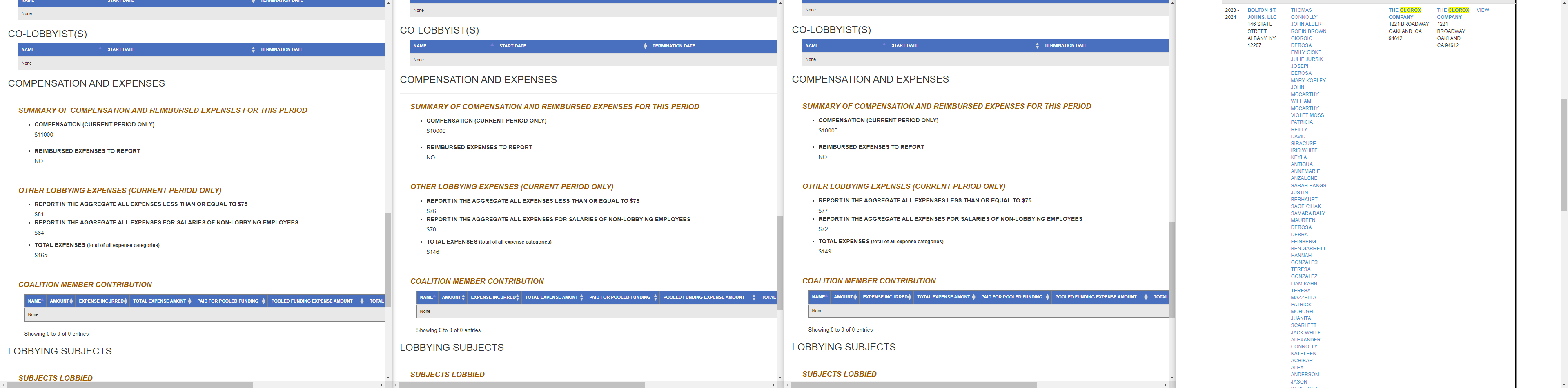Open the SARAH BANGS lobbyist link
The image size is (1568, 388).
point(1308,185)
